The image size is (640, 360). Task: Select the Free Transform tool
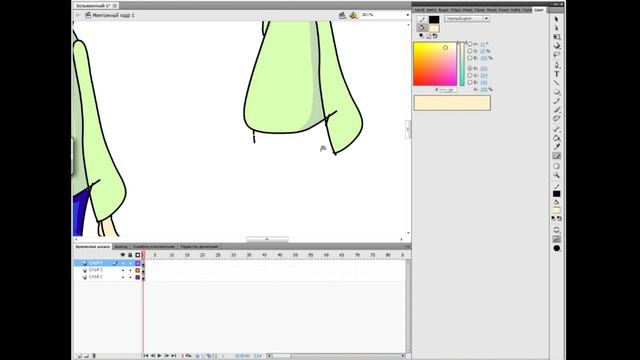click(x=556, y=37)
